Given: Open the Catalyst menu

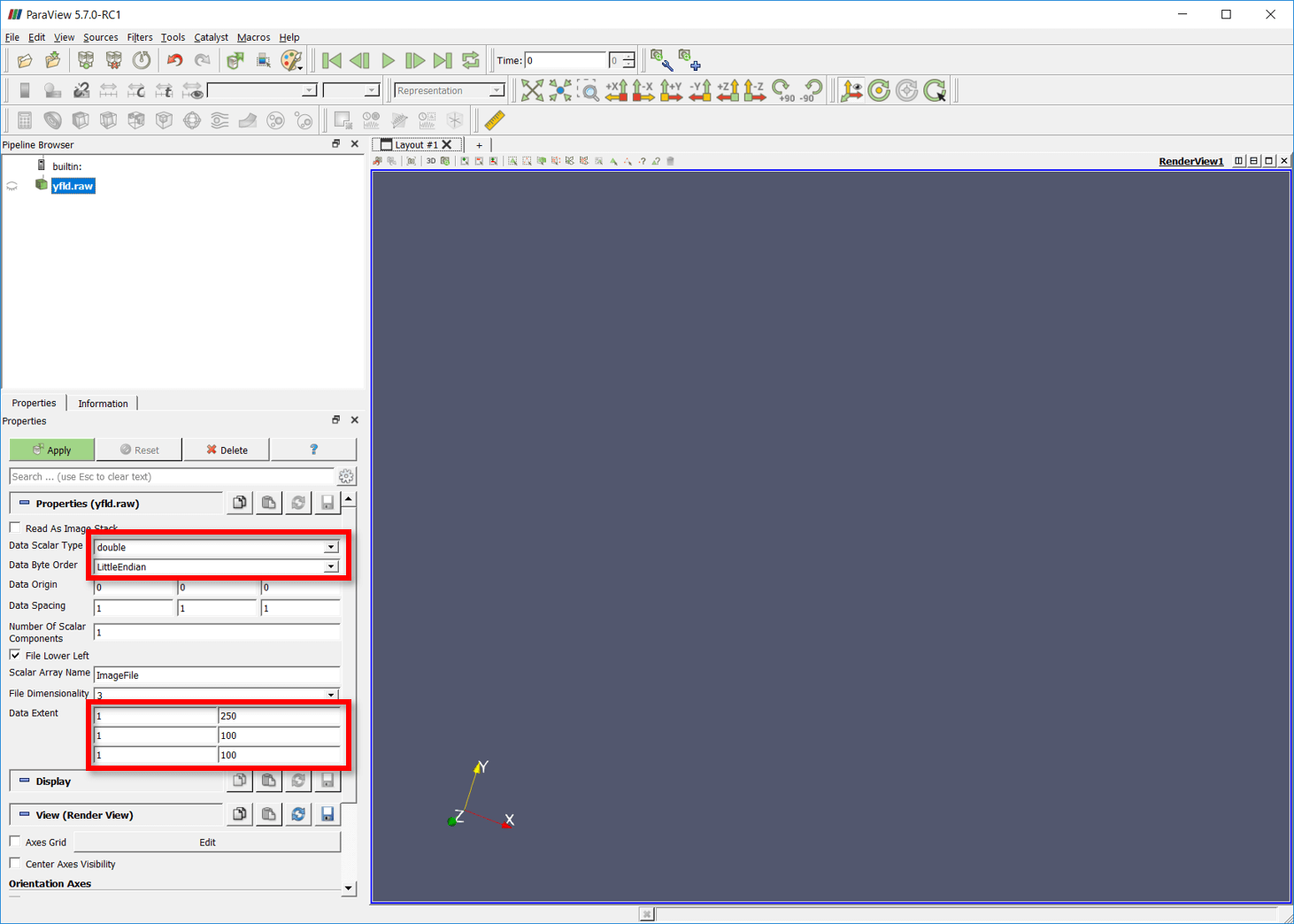Looking at the screenshot, I should [x=211, y=37].
